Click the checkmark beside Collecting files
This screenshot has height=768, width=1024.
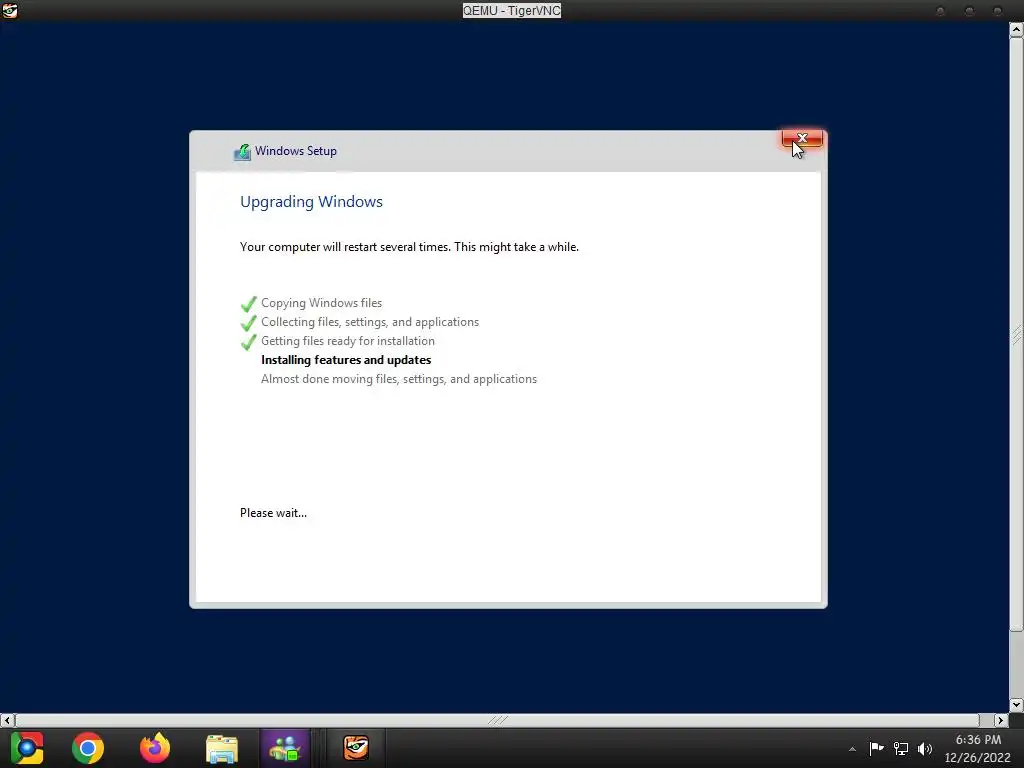(x=249, y=323)
